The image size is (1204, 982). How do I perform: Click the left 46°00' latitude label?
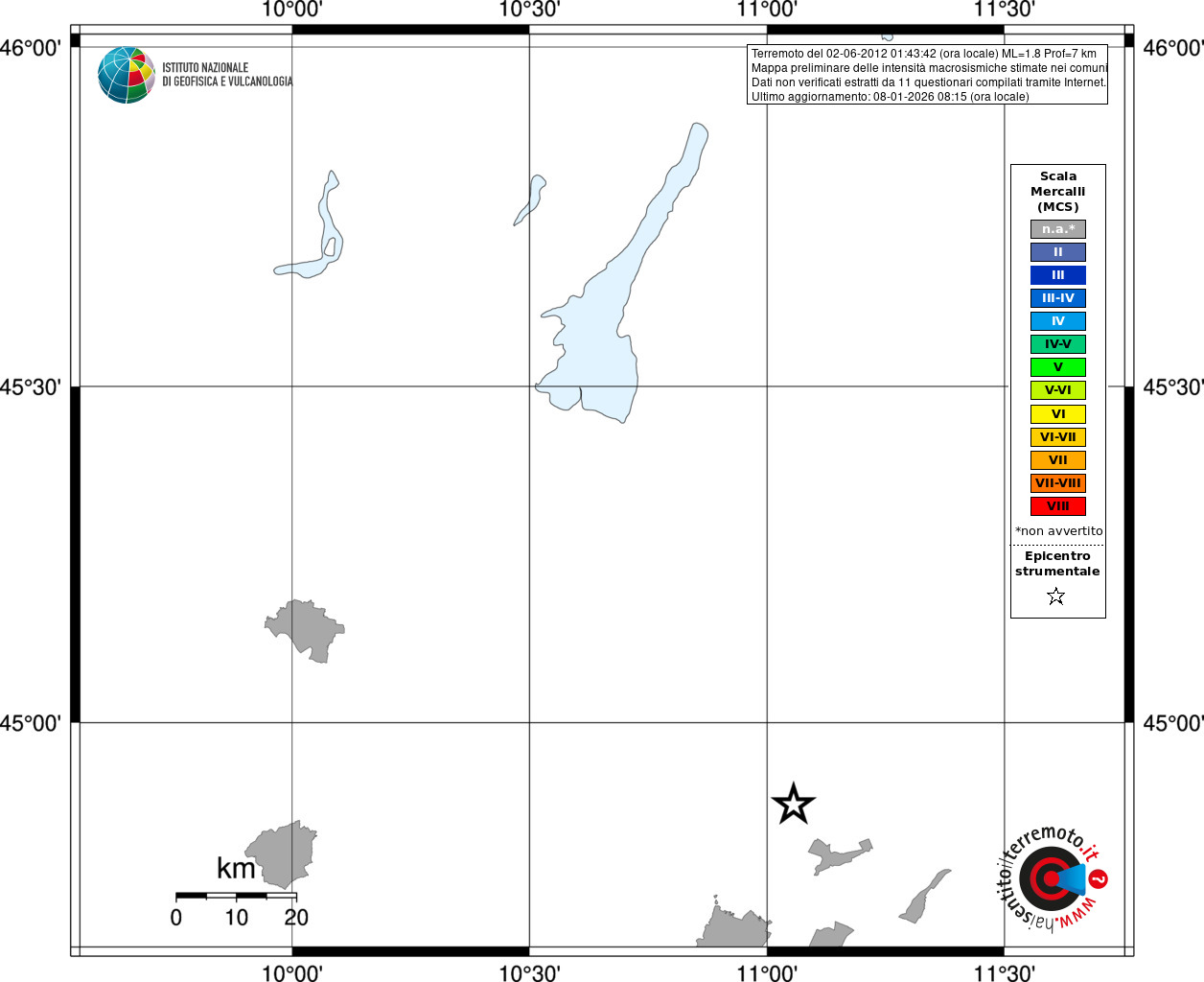pyautogui.click(x=31, y=48)
